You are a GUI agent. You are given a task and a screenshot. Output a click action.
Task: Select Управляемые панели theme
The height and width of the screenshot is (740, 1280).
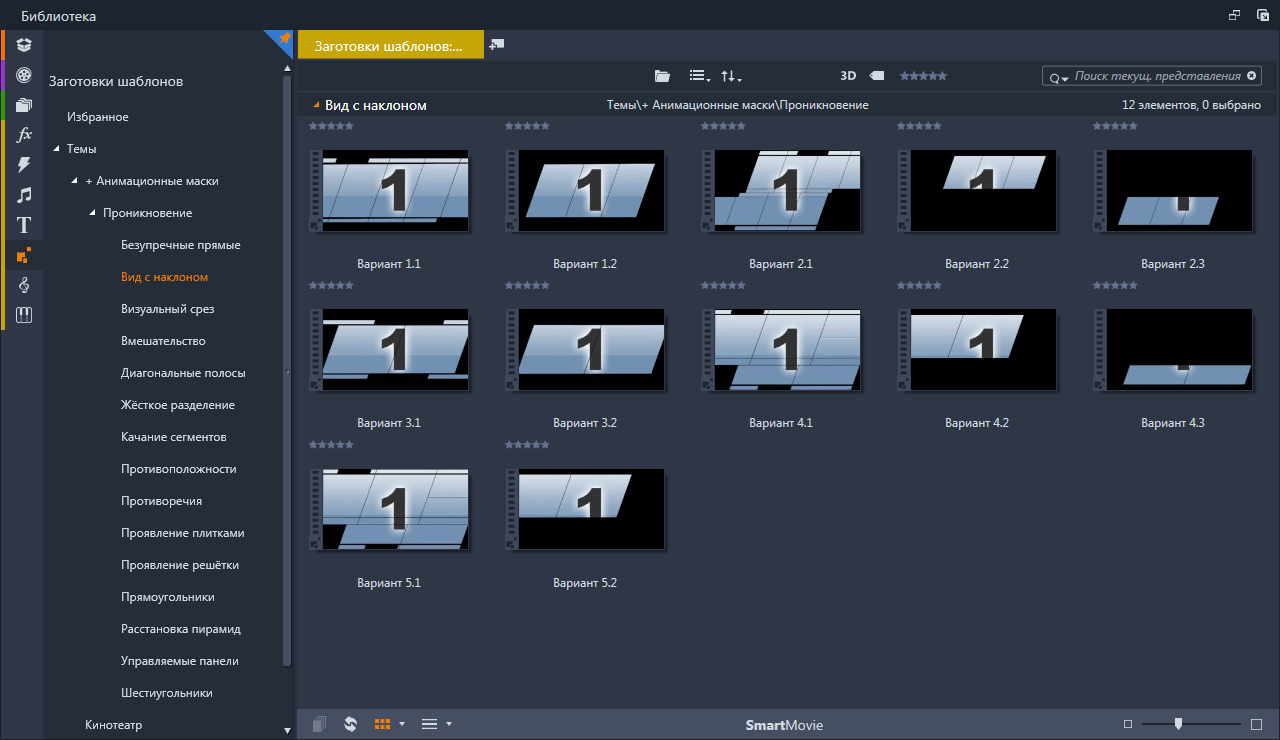tap(180, 661)
